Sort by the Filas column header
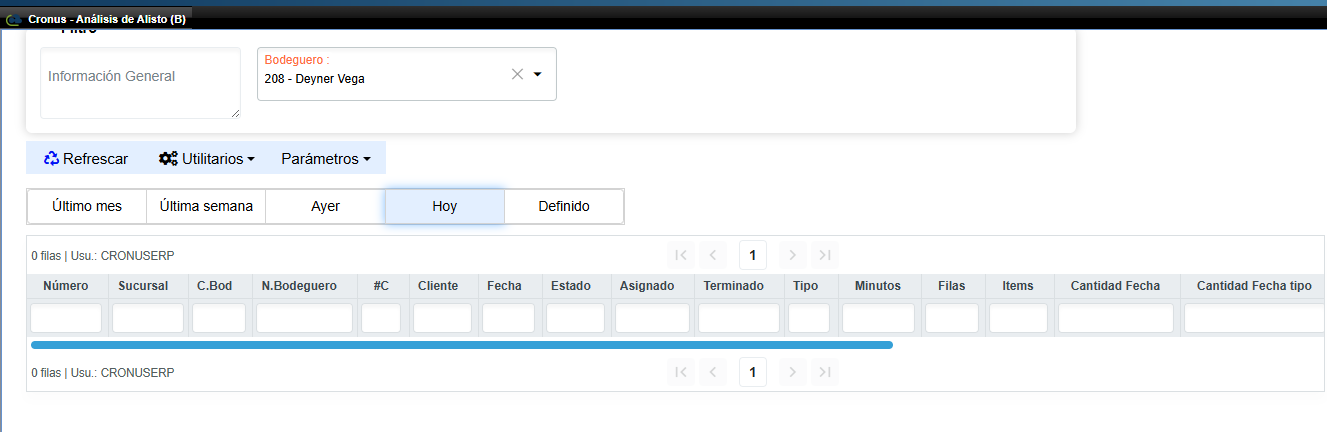 (952, 286)
